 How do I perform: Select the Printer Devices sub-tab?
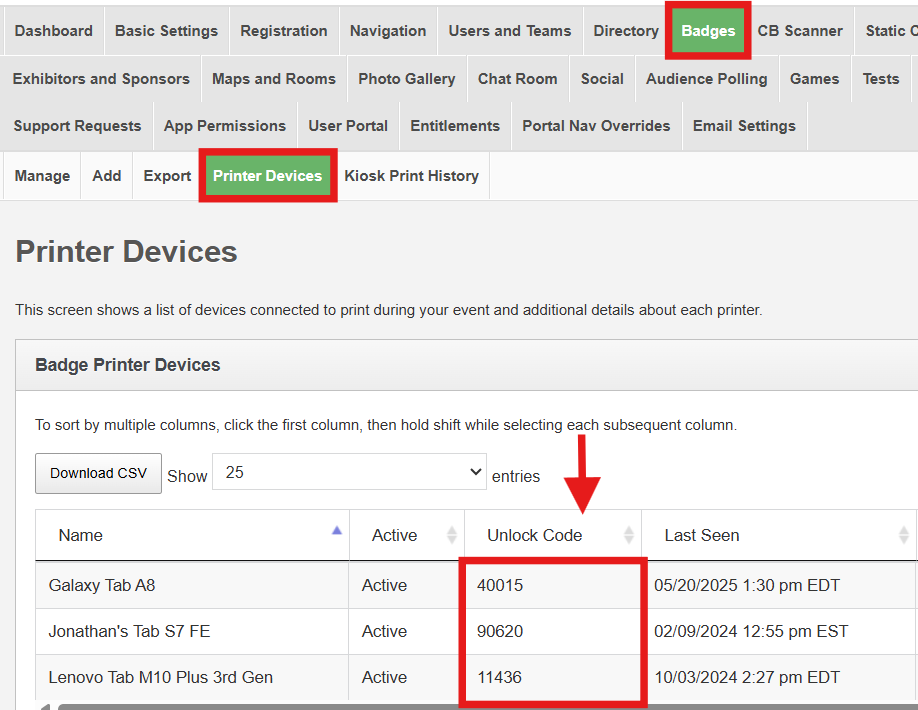click(267, 176)
